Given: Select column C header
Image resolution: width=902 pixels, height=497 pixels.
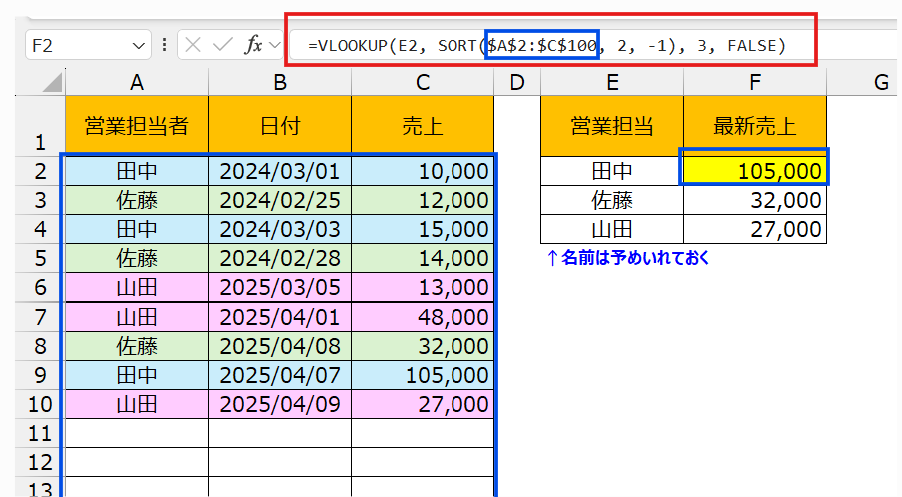Looking at the screenshot, I should coord(423,82).
